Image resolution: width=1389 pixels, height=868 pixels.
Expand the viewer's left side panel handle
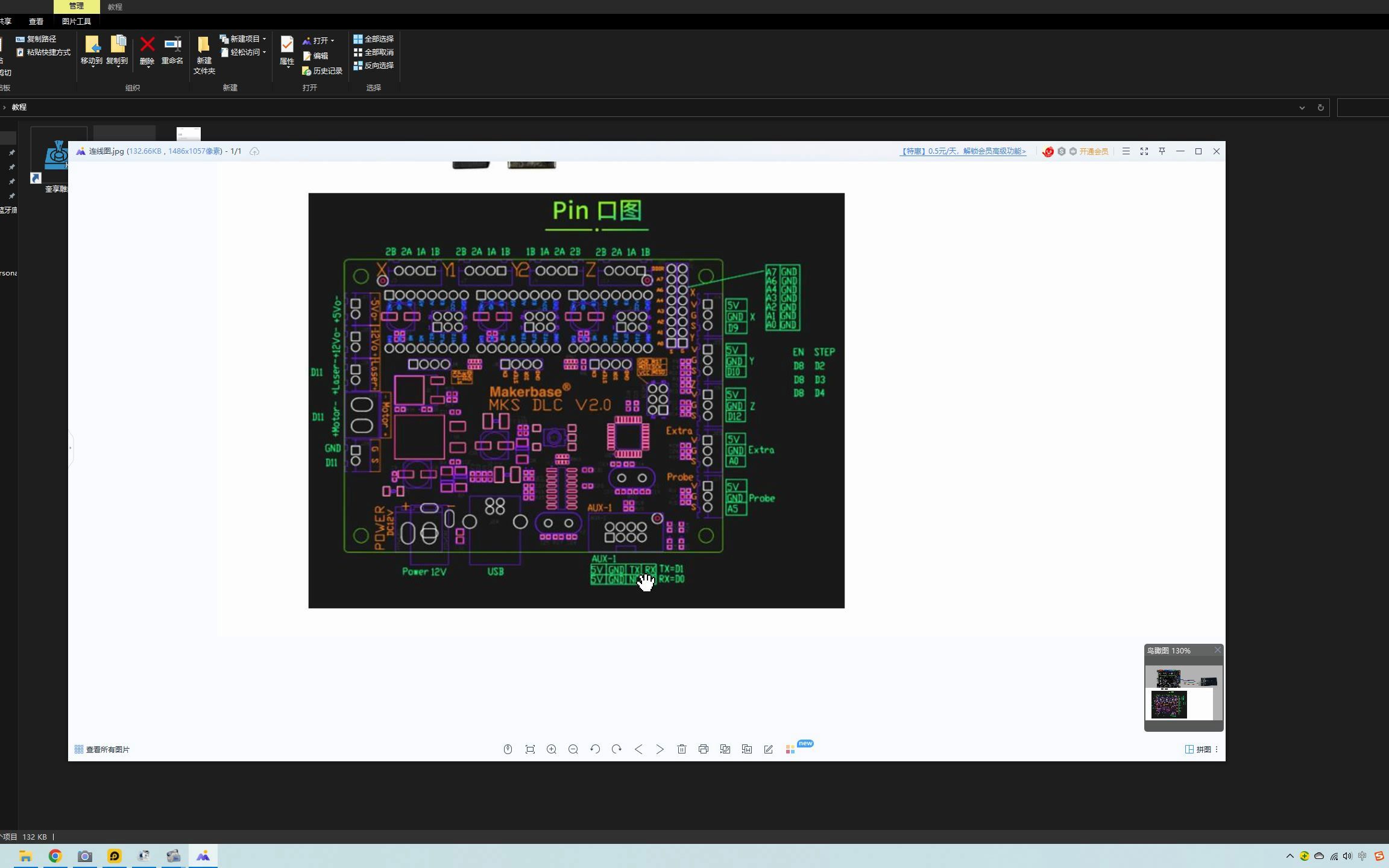point(71,448)
